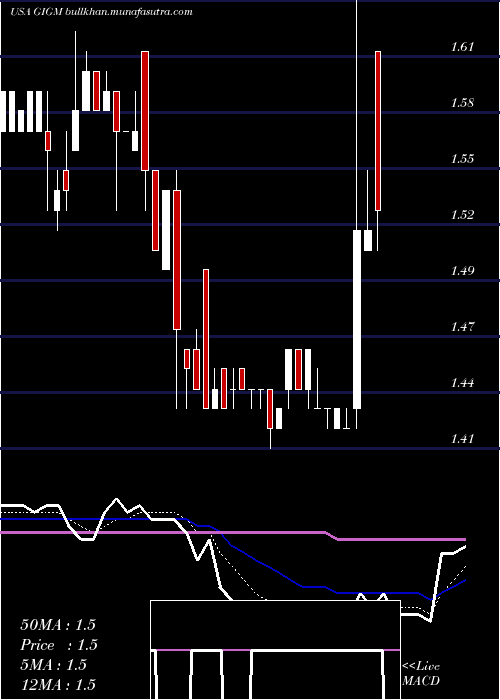This screenshot has height=700, width=500.
Task: Click the pink moving average line
Action: pos(232,533)
